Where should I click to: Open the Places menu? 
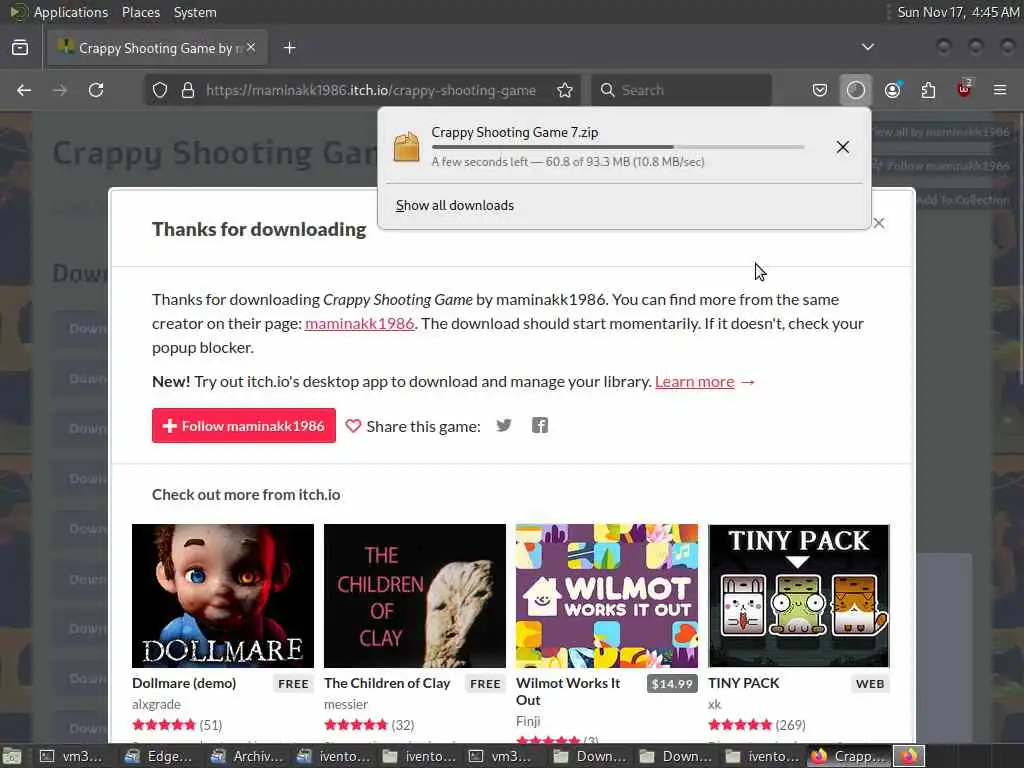[x=141, y=12]
